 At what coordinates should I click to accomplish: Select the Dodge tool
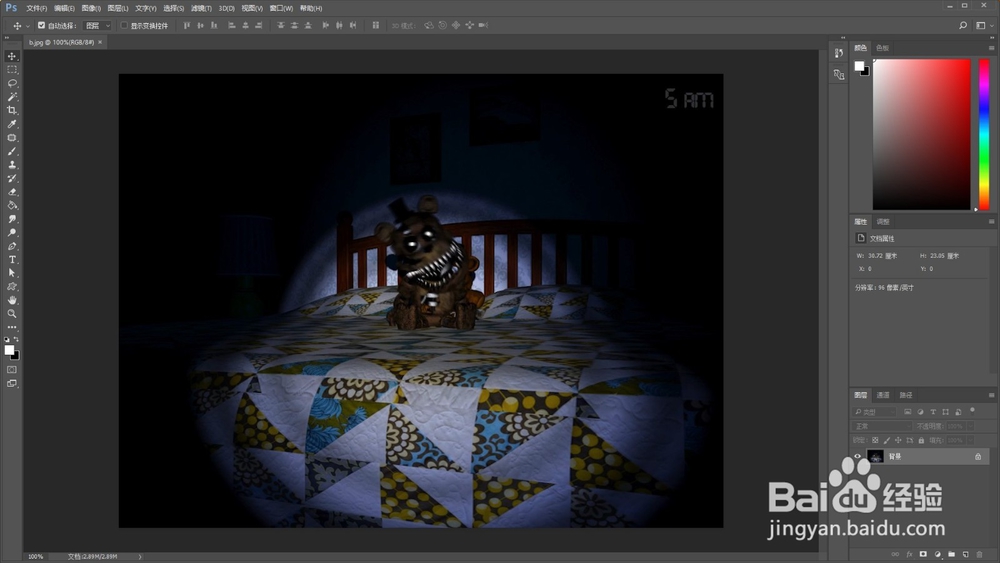[11, 233]
